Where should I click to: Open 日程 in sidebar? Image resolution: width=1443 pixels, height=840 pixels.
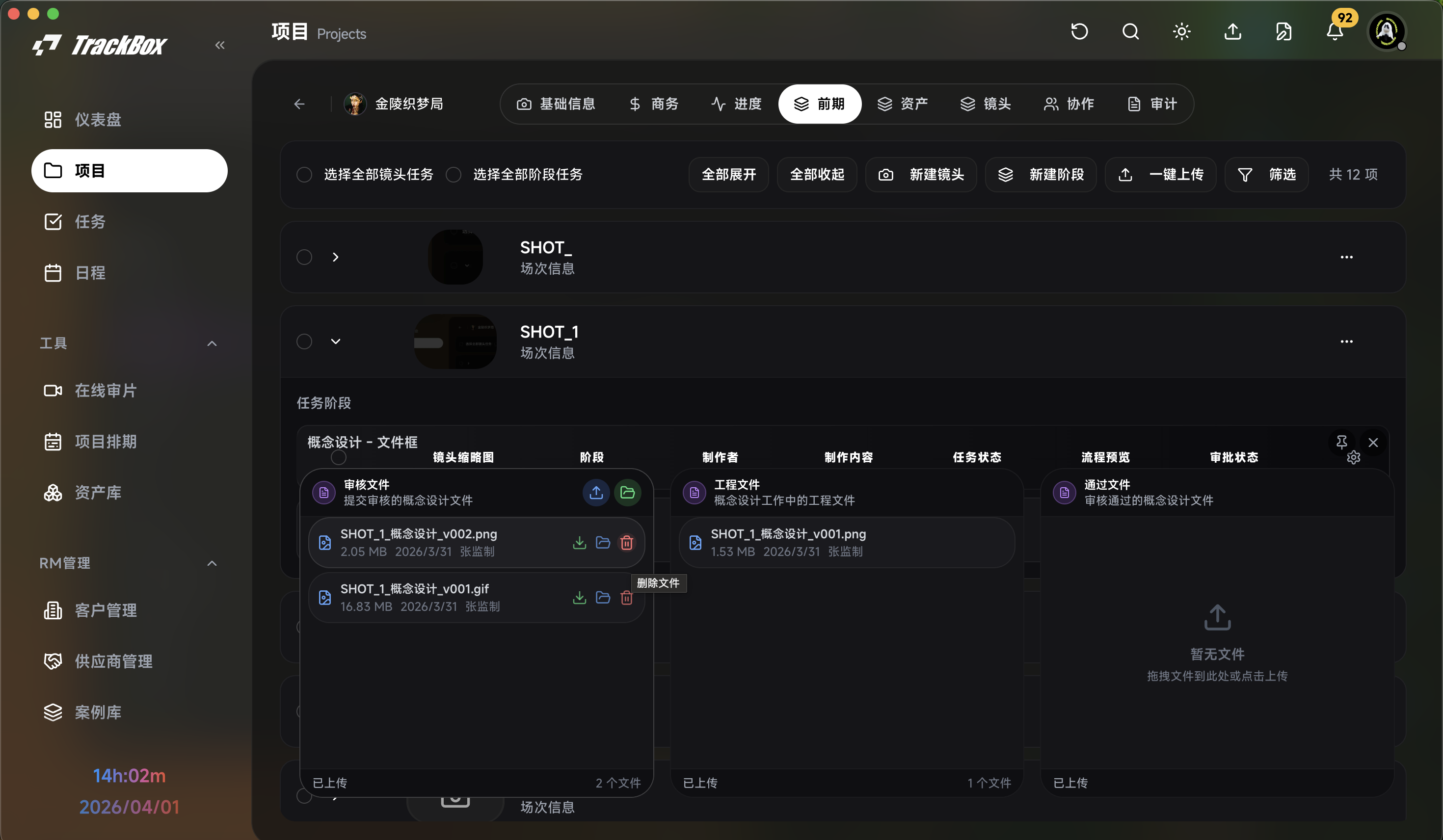[x=130, y=272]
